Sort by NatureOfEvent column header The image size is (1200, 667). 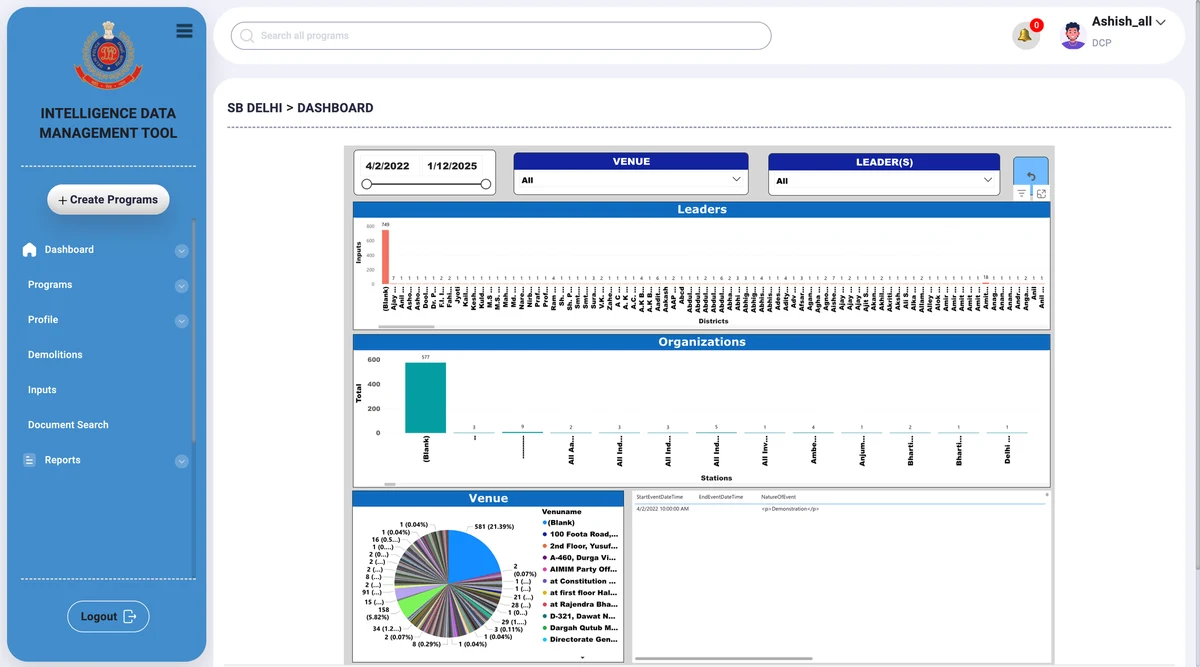tap(780, 496)
